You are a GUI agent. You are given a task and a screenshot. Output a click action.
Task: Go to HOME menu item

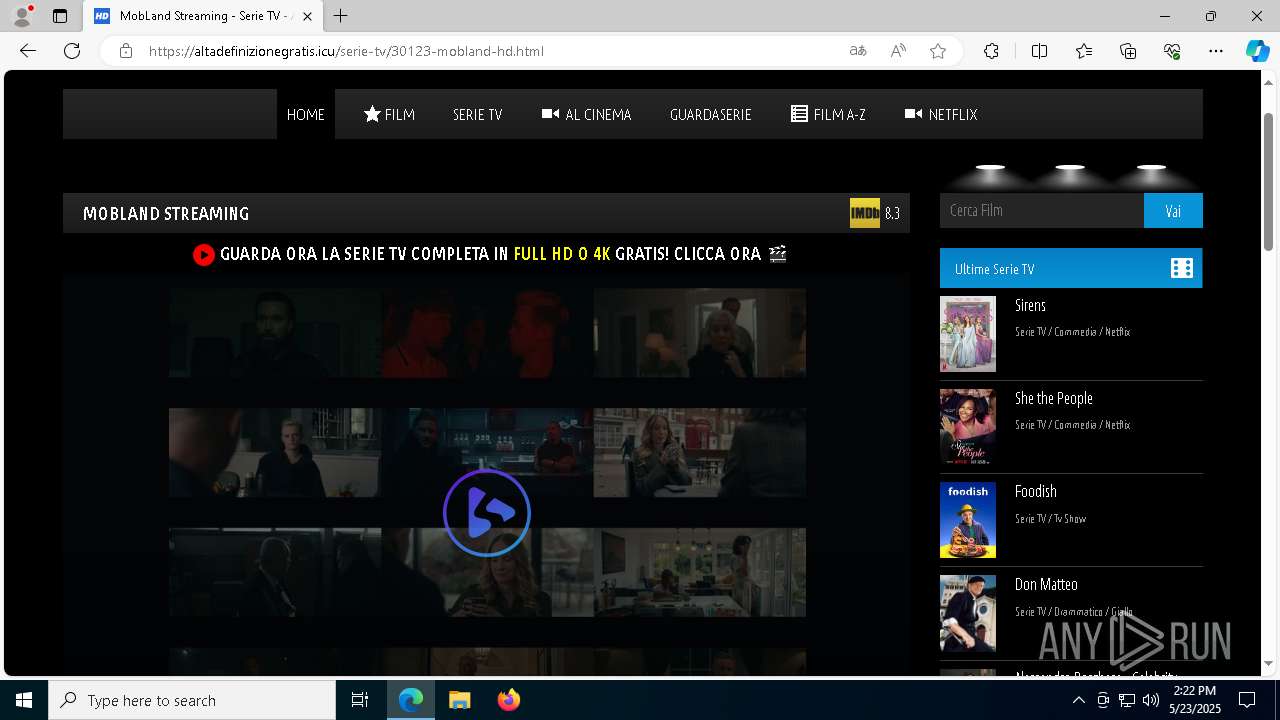tap(306, 114)
